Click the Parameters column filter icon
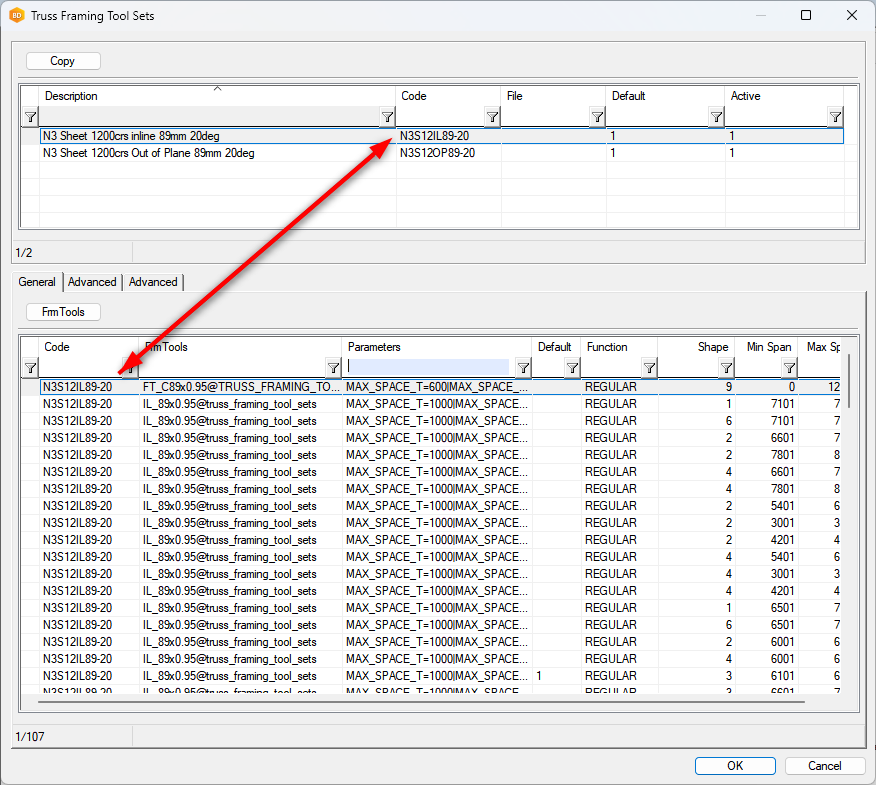Screen dimensions: 876x785 coord(523,368)
